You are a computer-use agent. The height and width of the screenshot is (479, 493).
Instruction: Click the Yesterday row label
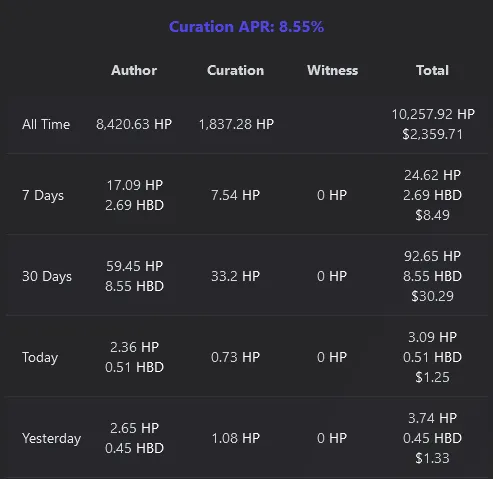click(51, 438)
